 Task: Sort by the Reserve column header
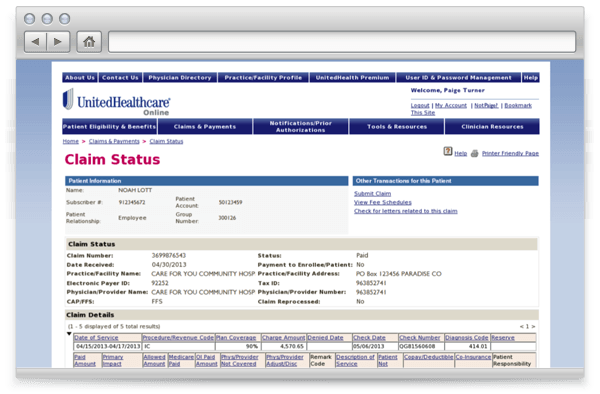(503, 338)
